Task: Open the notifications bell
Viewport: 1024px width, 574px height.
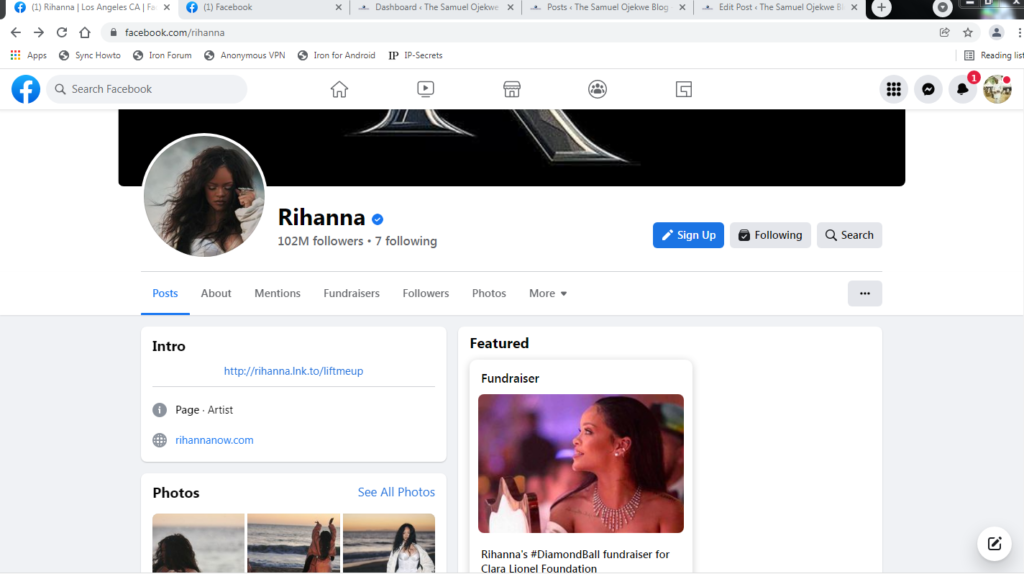Action: coord(963,89)
